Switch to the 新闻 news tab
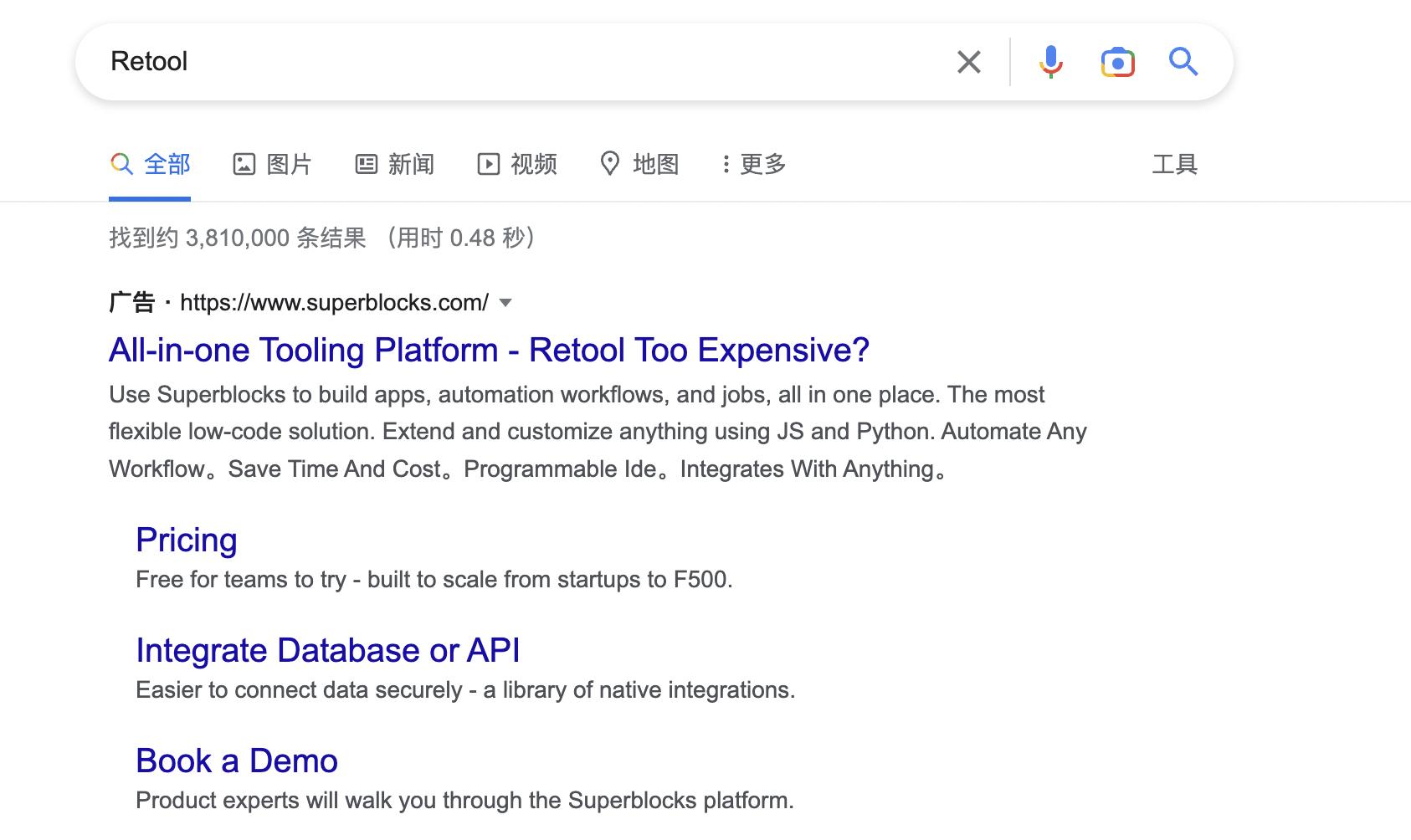 tap(410, 164)
